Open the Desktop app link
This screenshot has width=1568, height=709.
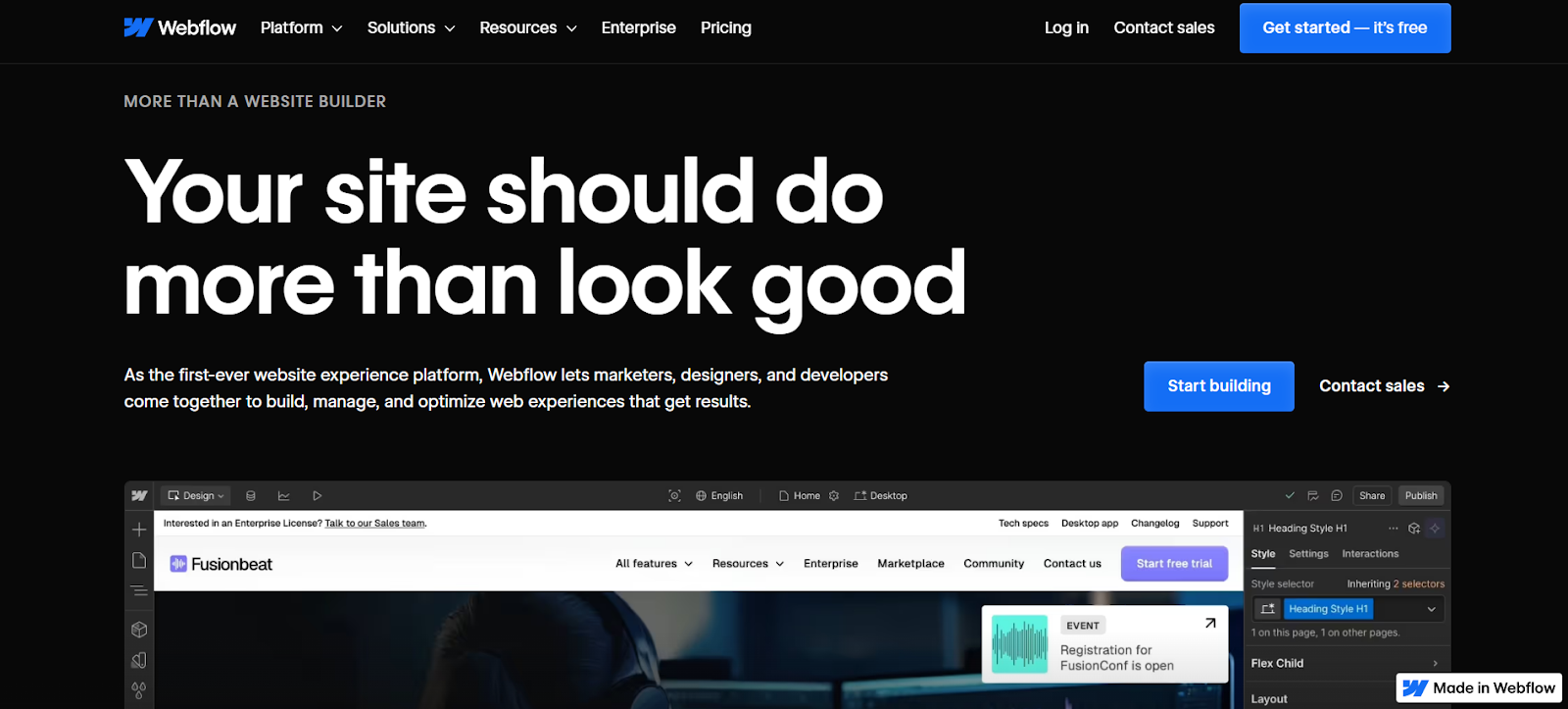click(x=1090, y=524)
